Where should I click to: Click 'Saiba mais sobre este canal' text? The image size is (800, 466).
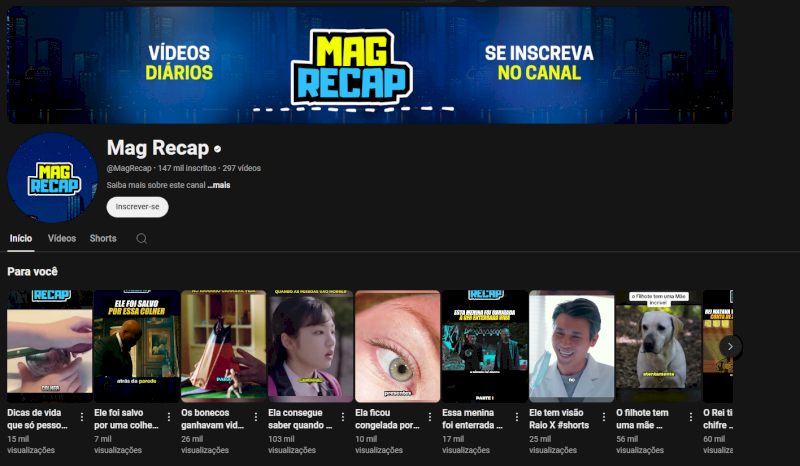point(156,185)
